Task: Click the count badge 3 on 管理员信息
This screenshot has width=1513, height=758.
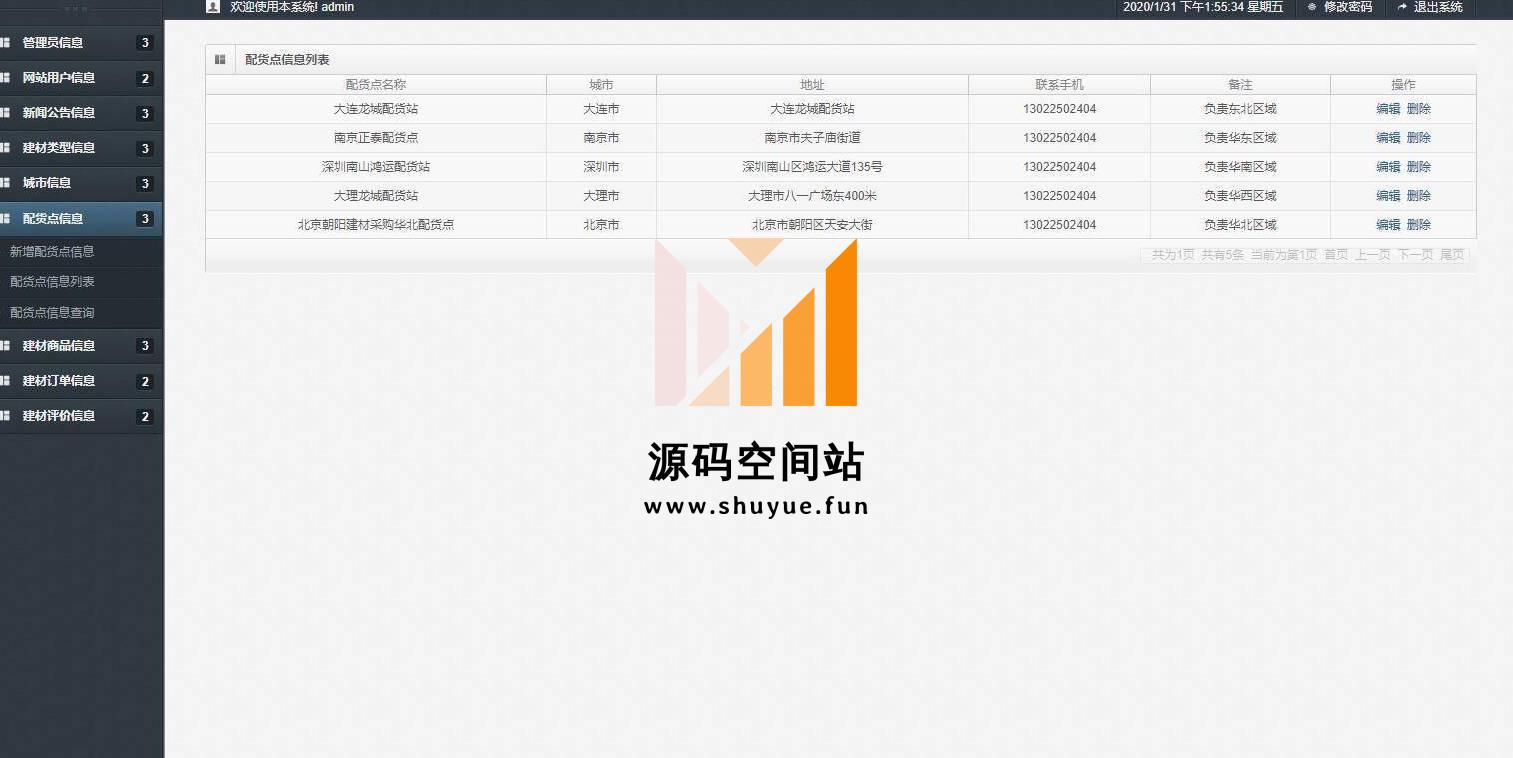Action: (x=145, y=43)
